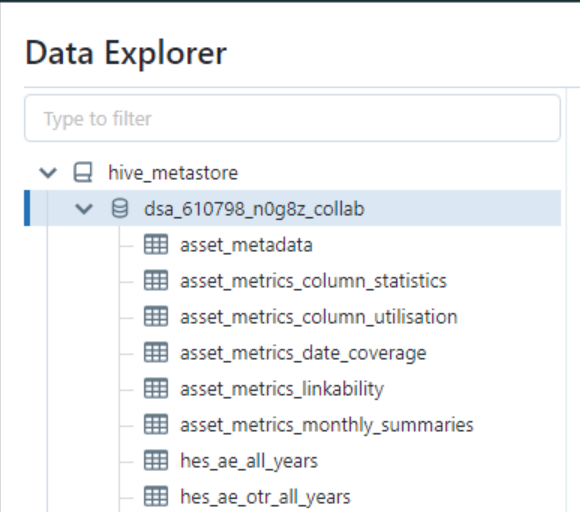
Task: Open the hes_ae_all_years table
Action: [249, 461]
